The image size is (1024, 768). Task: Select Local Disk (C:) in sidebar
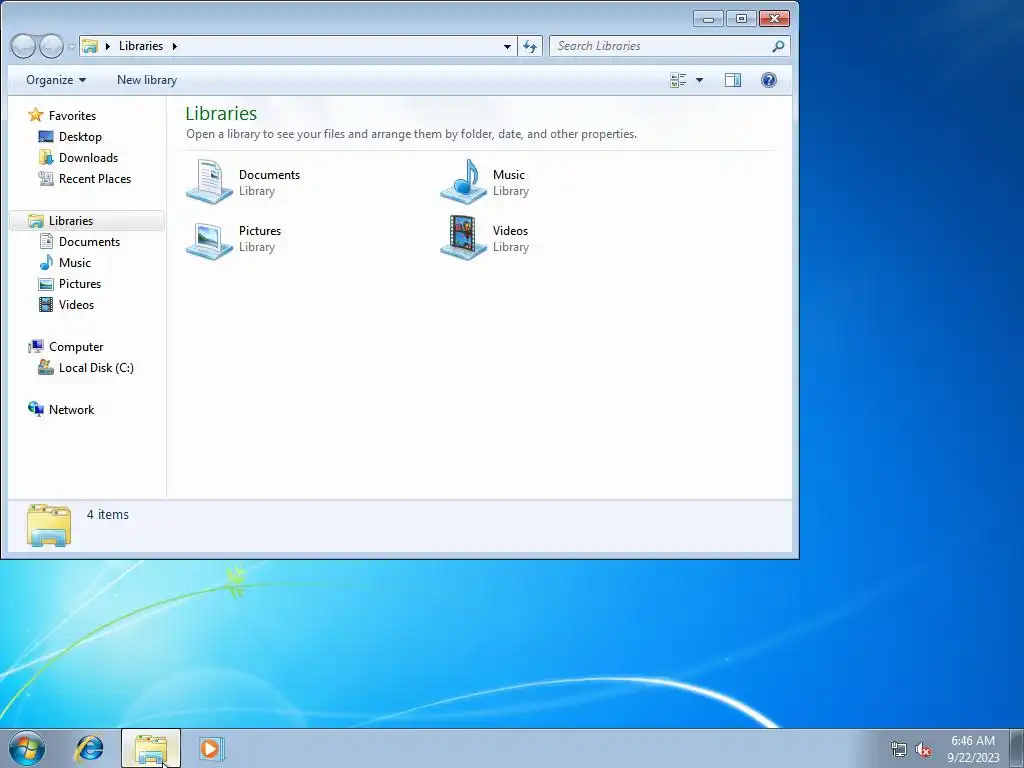pyautogui.click(x=95, y=368)
